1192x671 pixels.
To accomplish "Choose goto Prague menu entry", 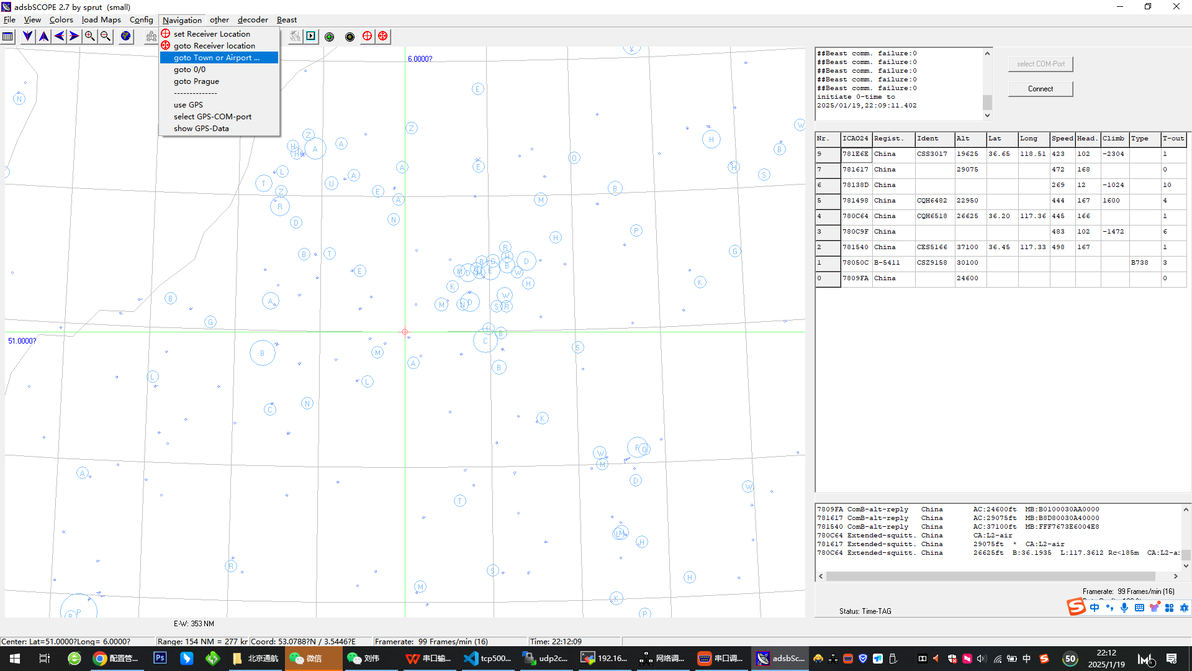I will coord(219,81).
